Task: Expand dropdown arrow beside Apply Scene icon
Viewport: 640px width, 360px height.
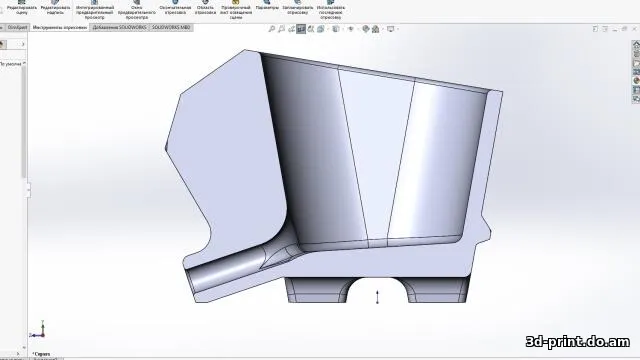Action: pos(382,29)
